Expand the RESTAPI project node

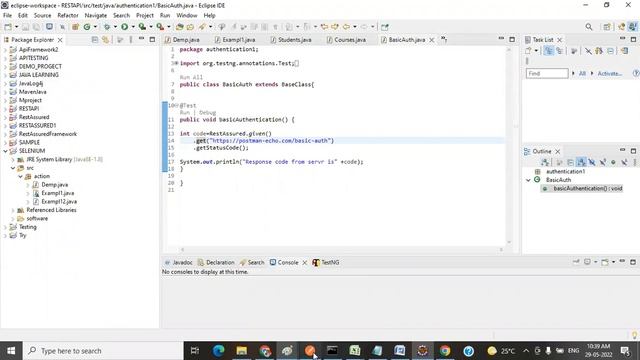pyautogui.click(x=5, y=109)
